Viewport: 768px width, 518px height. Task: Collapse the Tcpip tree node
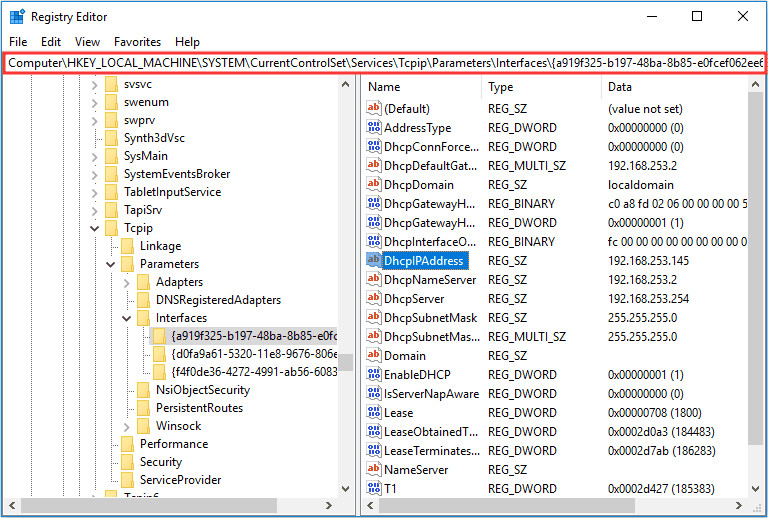click(x=95, y=228)
